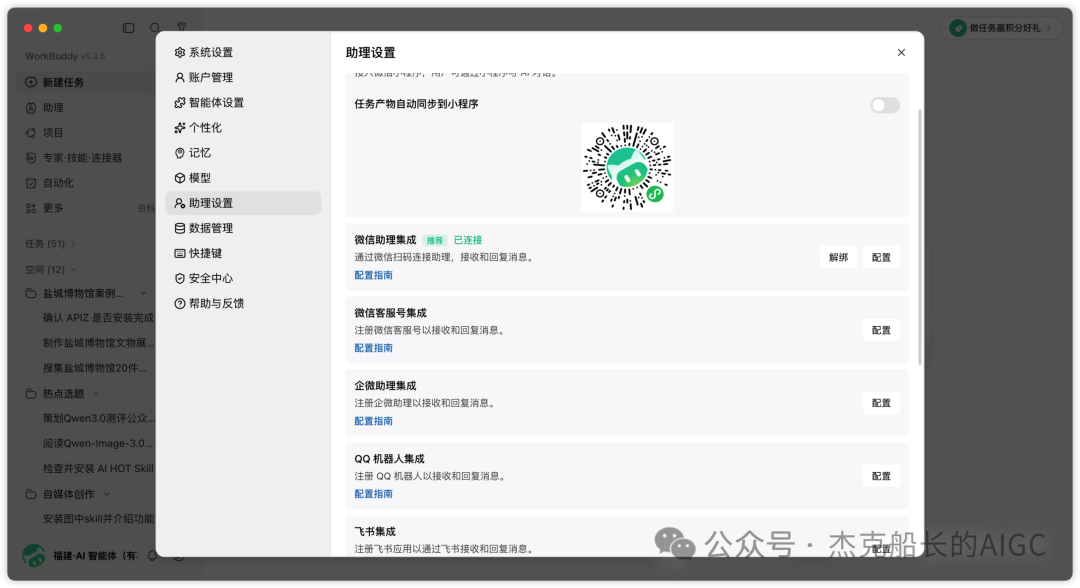Expand the 任务 (51) section chevron
The height and width of the screenshot is (588, 1080).
(74, 244)
